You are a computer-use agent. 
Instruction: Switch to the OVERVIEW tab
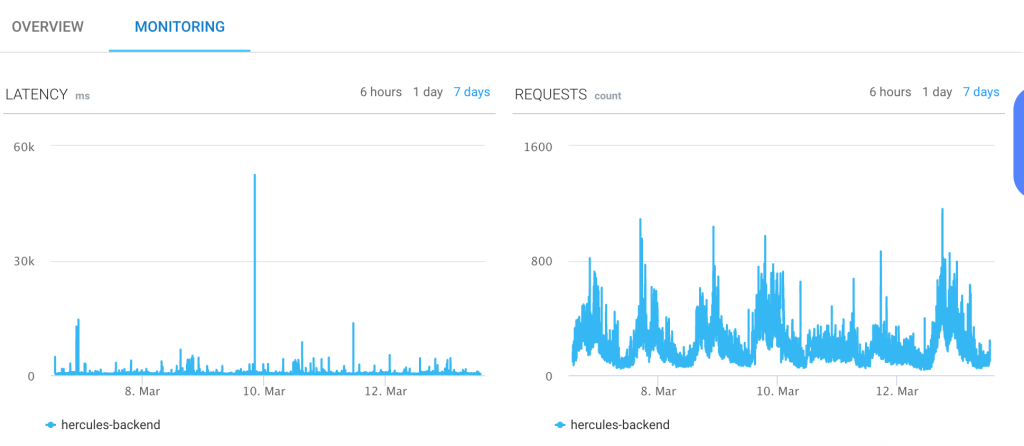click(47, 27)
